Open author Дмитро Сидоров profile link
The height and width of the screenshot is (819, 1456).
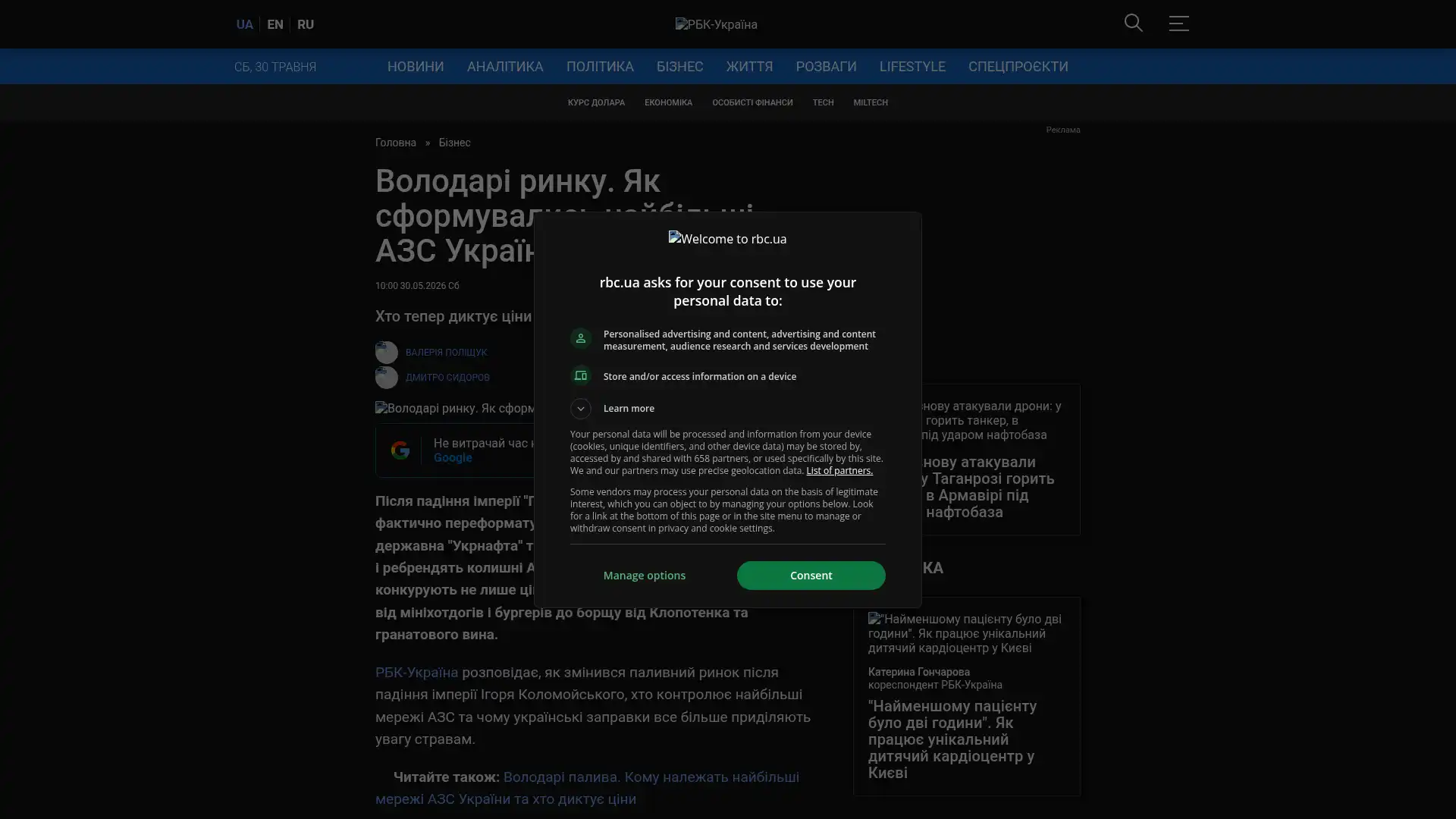(447, 378)
